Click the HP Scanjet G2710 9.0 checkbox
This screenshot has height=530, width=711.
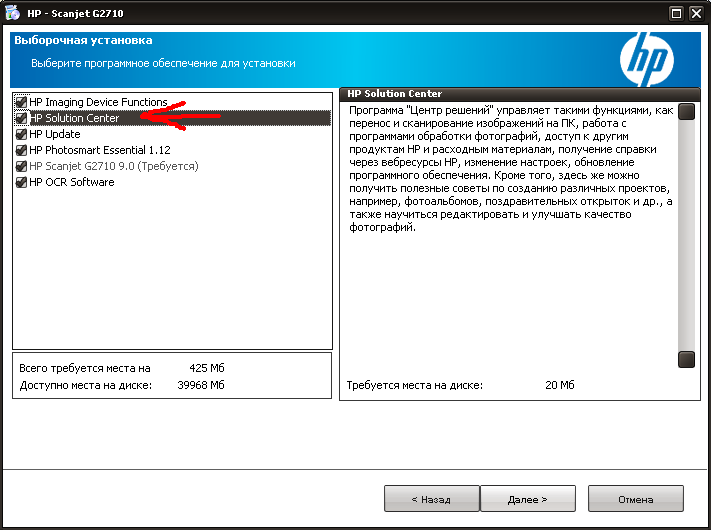tap(21, 166)
